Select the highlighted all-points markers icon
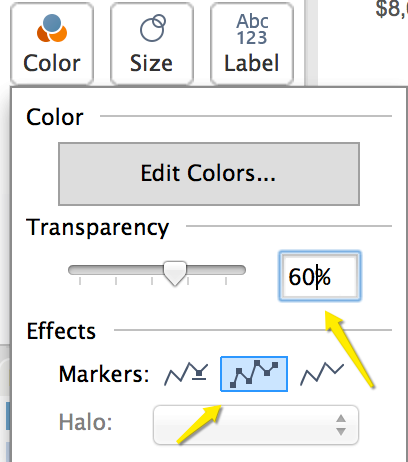Viewport: 408px width, 462px height. pos(254,374)
